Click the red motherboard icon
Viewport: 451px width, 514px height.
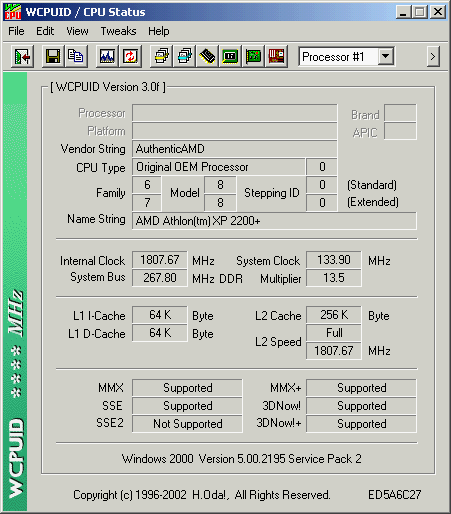[x=276, y=57]
